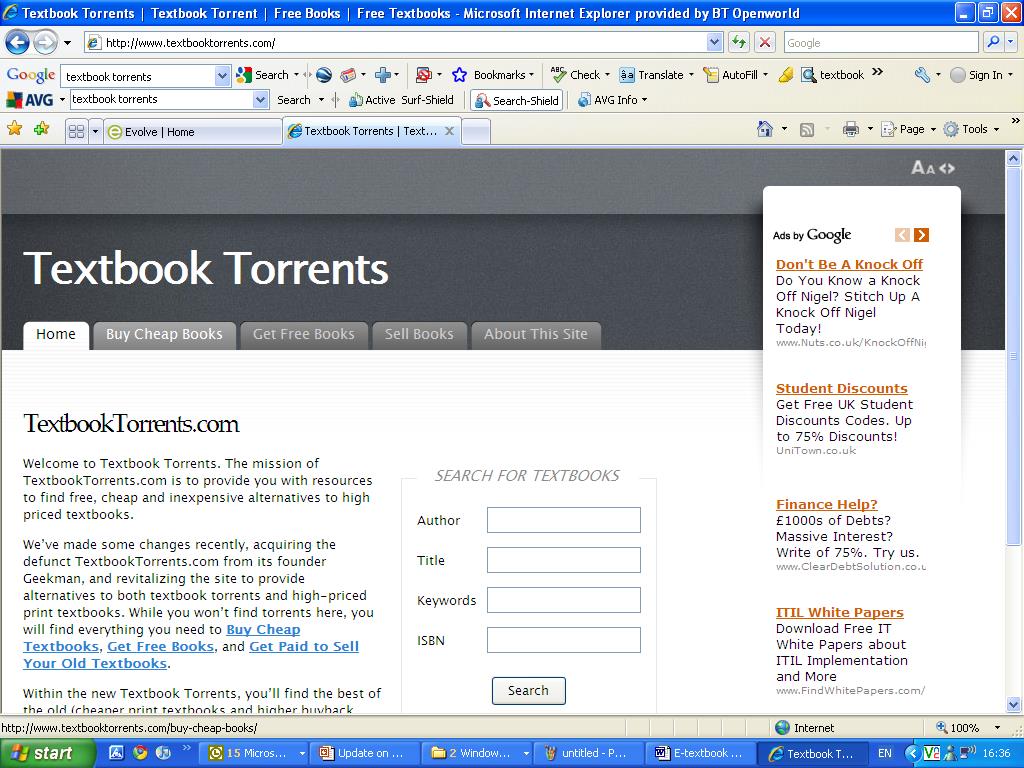
Task: Open the new blank tab button
Action: tap(476, 131)
